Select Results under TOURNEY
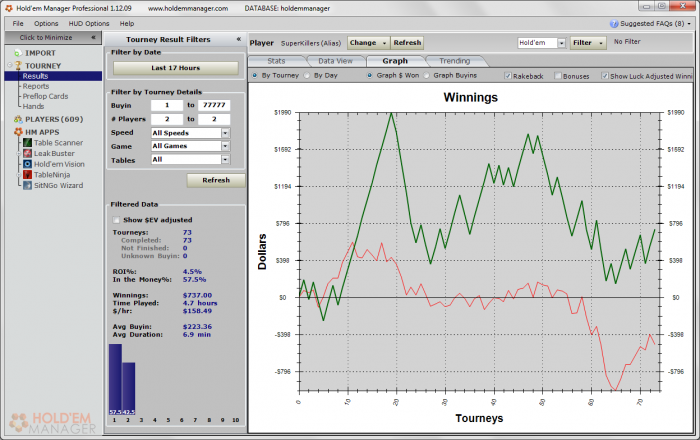The image size is (700, 440). tap(35, 76)
